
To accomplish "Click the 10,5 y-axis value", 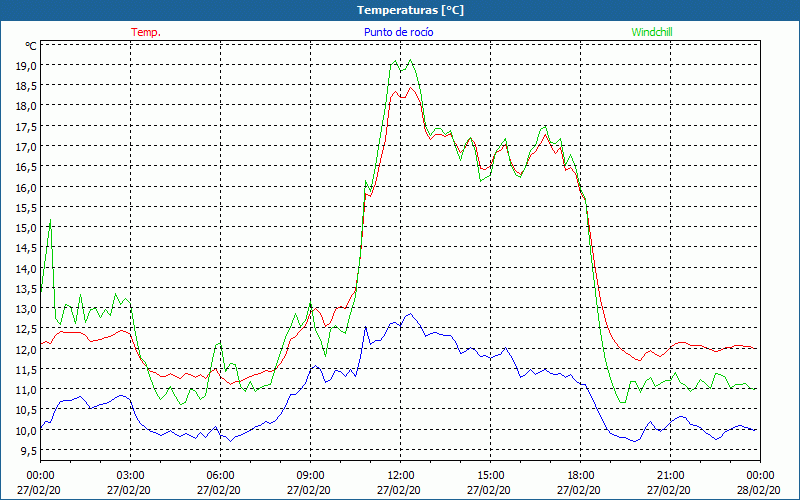I will [27, 410].
